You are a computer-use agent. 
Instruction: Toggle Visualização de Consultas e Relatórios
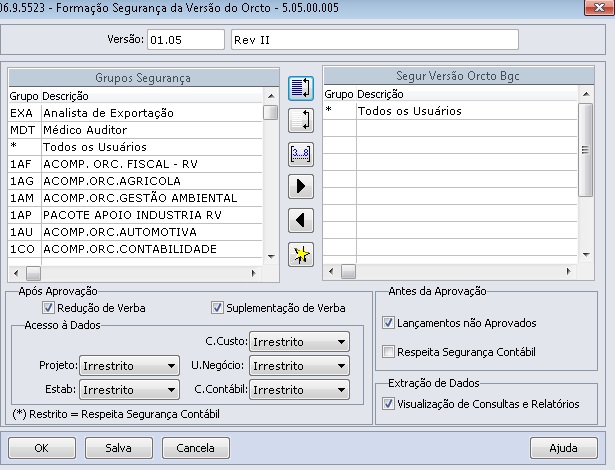[388, 404]
